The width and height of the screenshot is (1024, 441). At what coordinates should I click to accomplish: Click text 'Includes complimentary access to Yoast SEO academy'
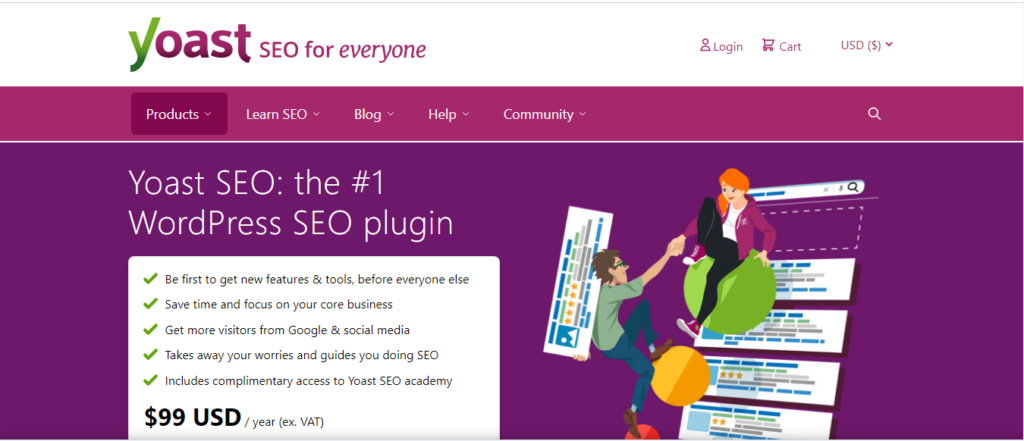click(308, 381)
